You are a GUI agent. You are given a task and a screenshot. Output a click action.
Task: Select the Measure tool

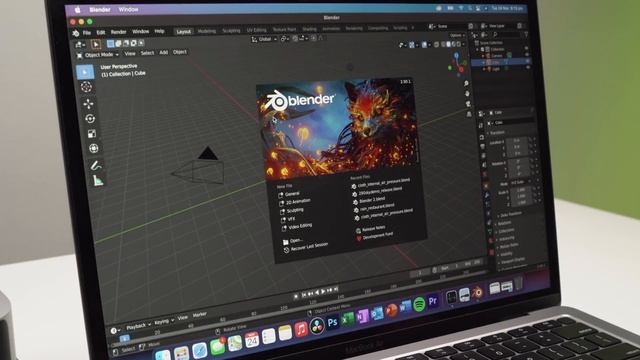(98, 180)
